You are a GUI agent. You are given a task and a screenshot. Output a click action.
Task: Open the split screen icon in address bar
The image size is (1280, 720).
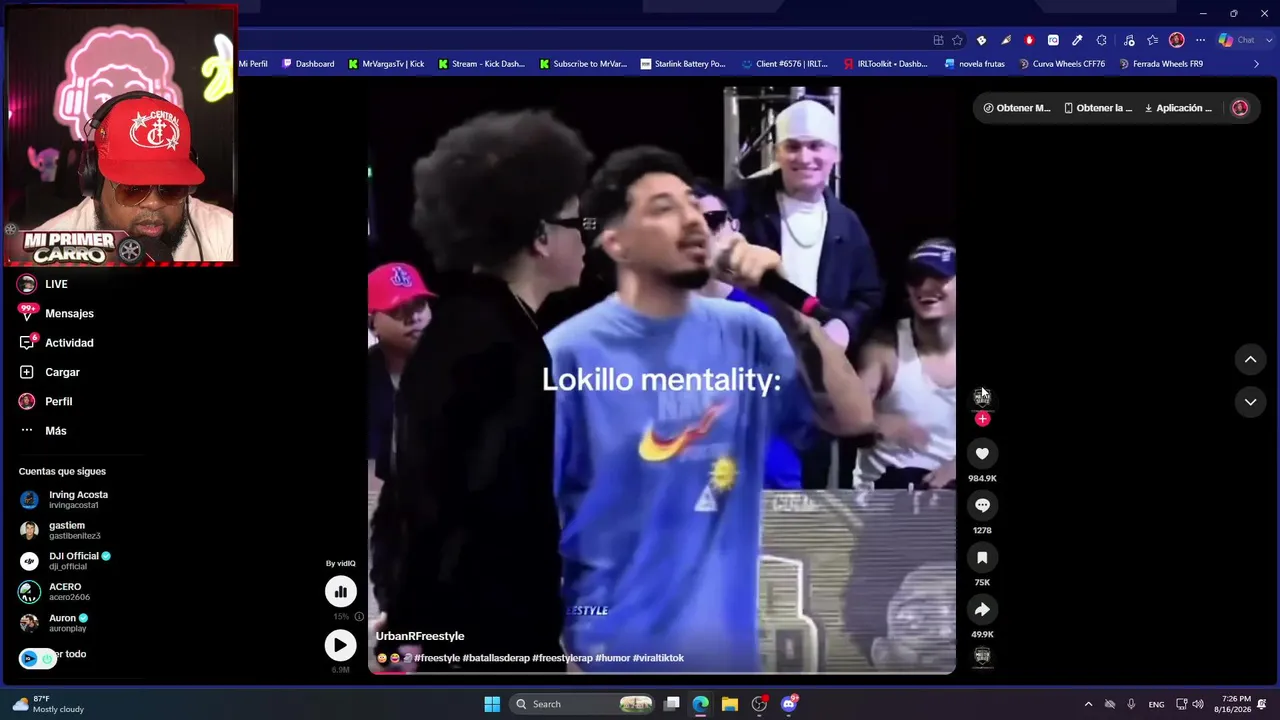tap(938, 40)
